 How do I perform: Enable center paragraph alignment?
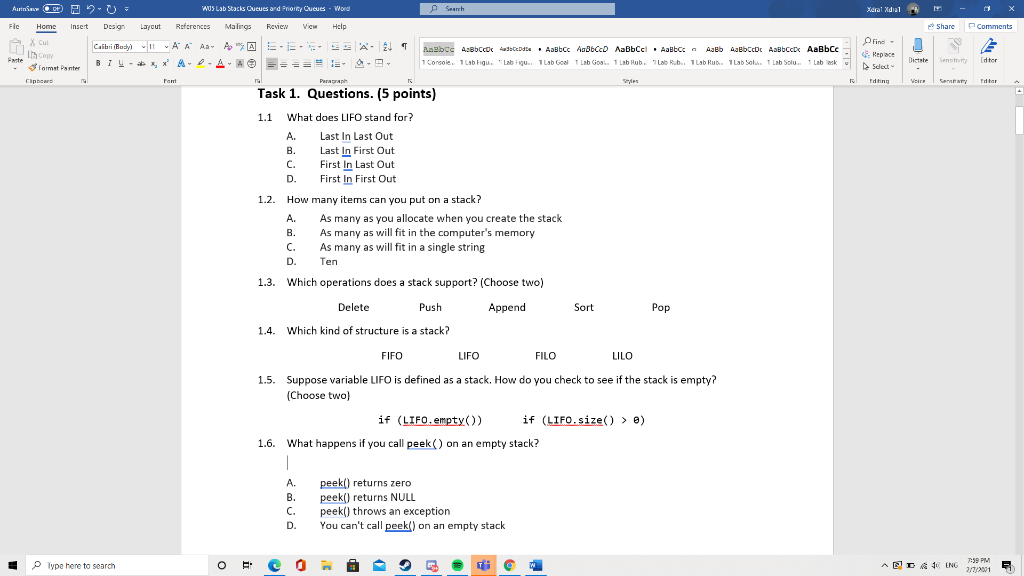pos(283,64)
